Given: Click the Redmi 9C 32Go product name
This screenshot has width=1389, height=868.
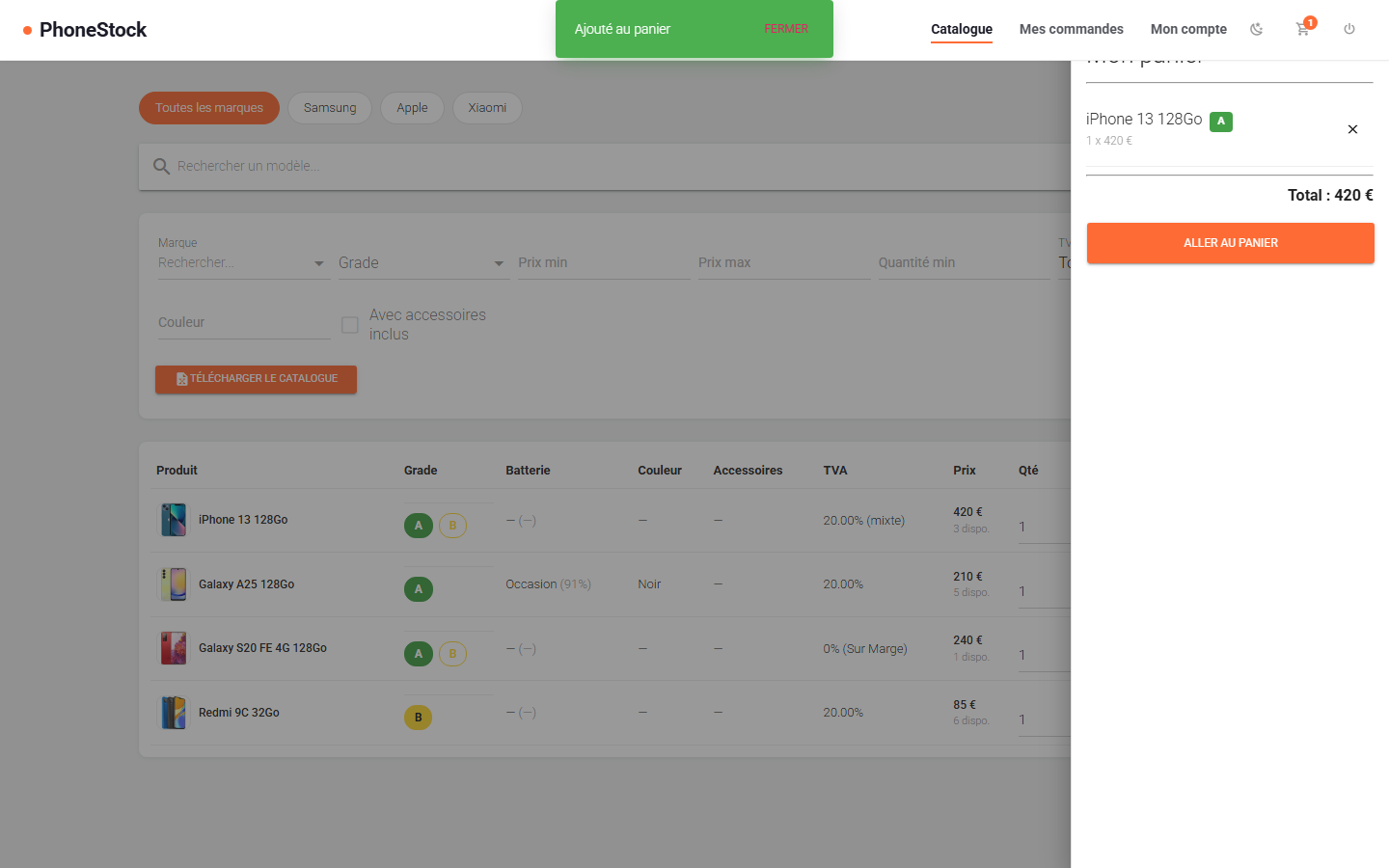Looking at the screenshot, I should (x=239, y=713).
